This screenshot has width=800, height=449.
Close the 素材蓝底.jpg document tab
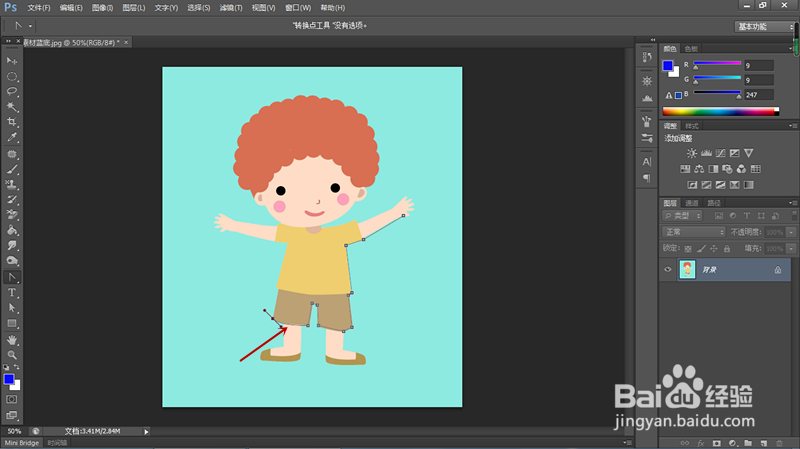point(126,42)
